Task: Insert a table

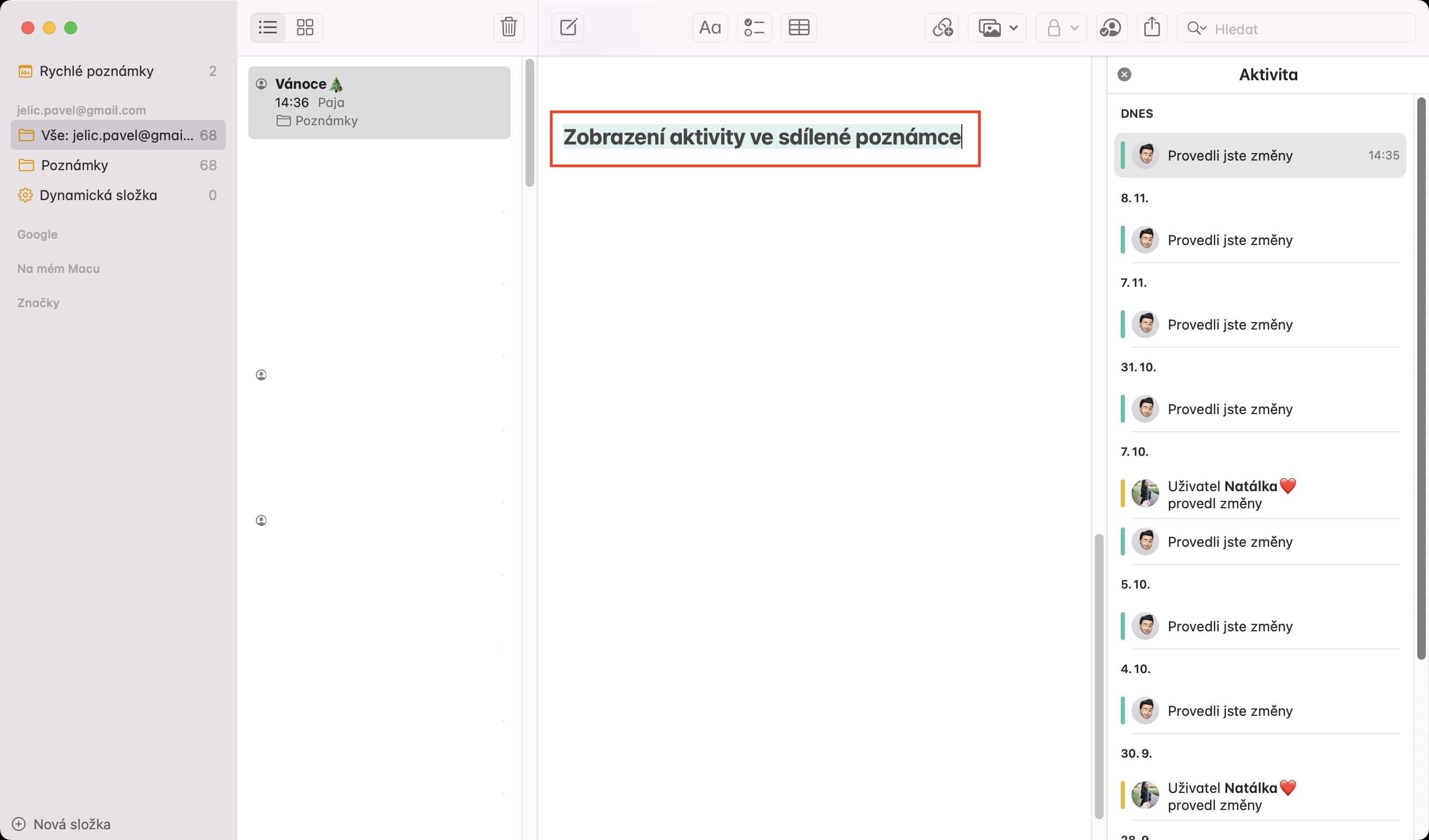Action: 799,27
